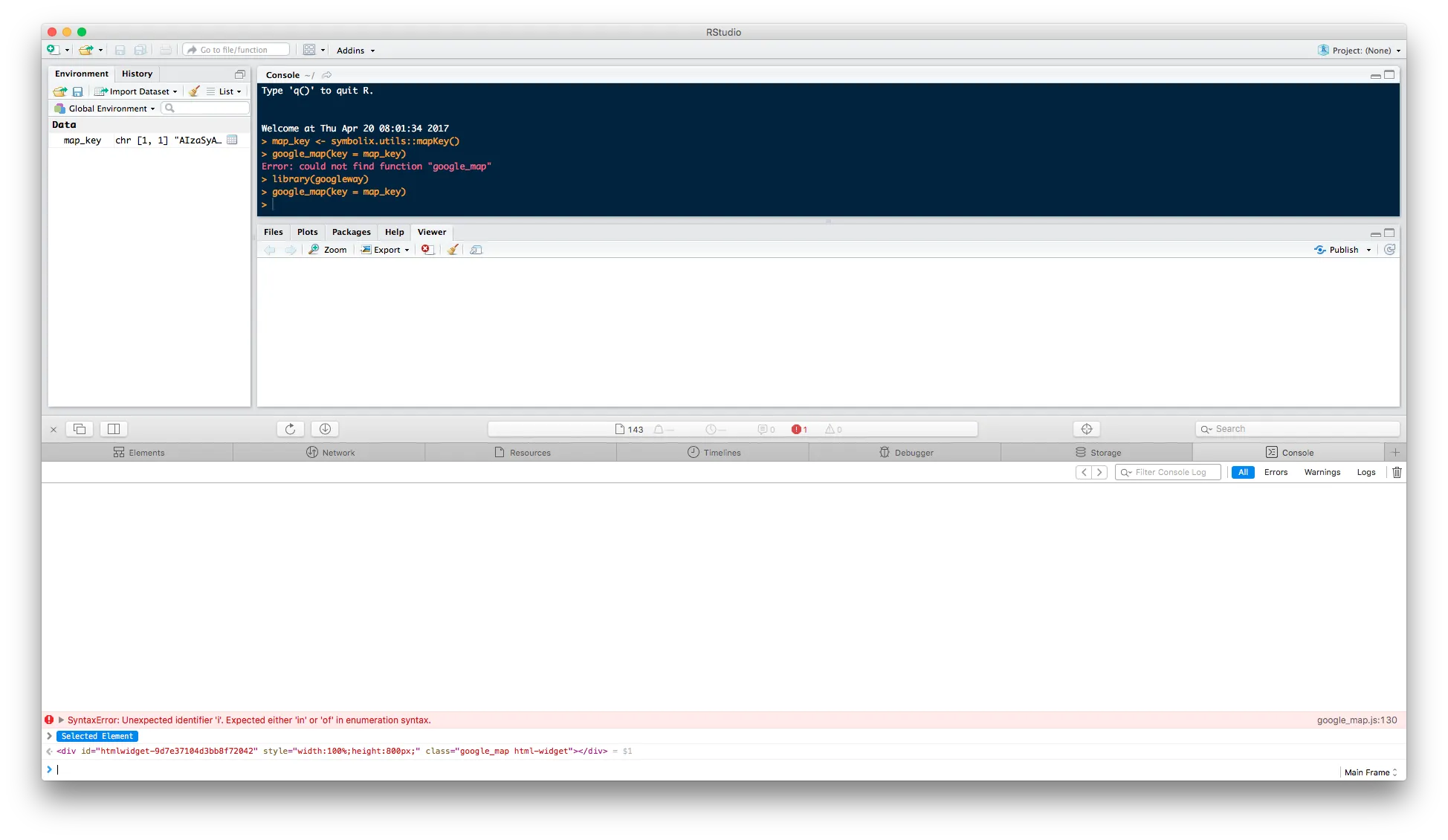Clear the inspector console trash icon
Viewport: 1448px width, 840px height.
(x=1397, y=472)
